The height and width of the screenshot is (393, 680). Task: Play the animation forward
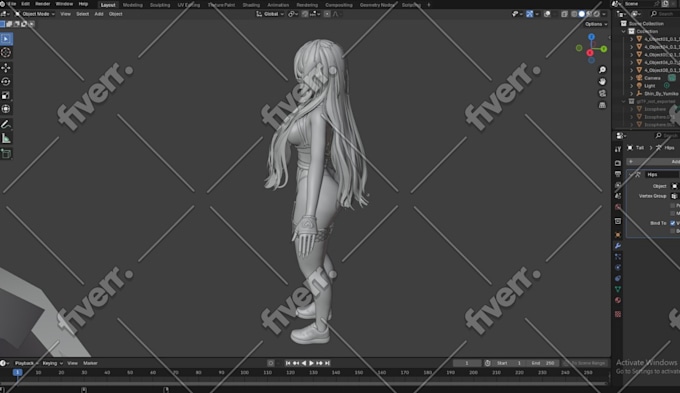point(311,363)
